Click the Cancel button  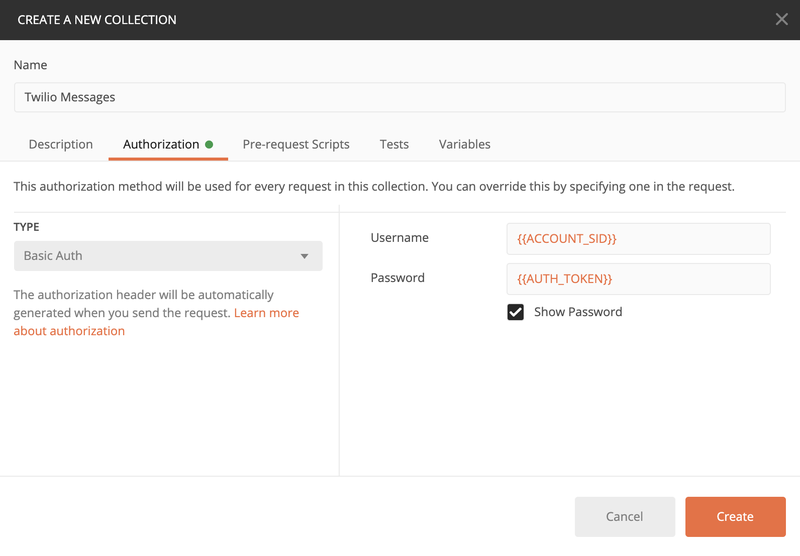pyautogui.click(x=624, y=516)
